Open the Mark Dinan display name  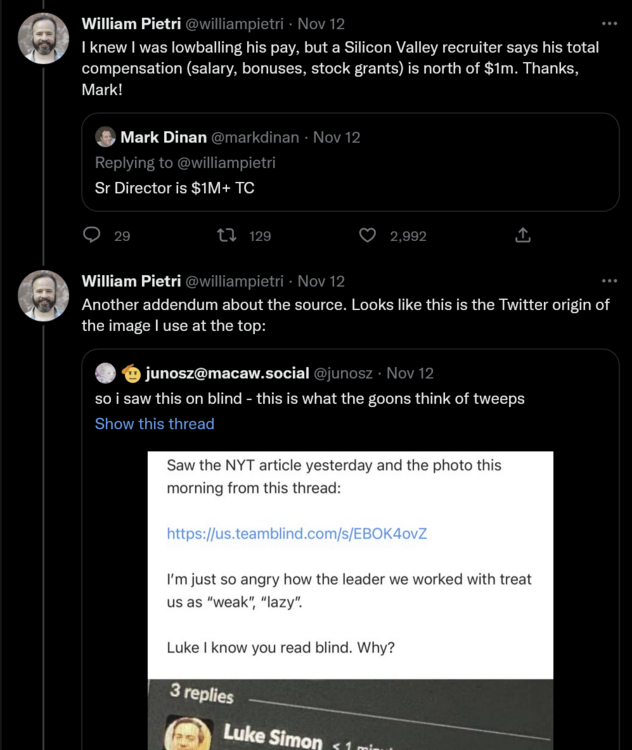coord(163,137)
